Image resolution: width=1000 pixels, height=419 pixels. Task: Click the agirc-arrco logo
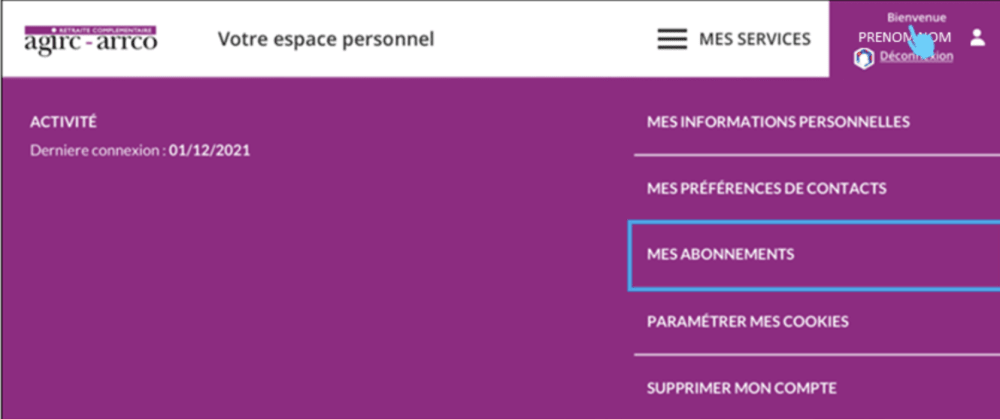[x=90, y=40]
